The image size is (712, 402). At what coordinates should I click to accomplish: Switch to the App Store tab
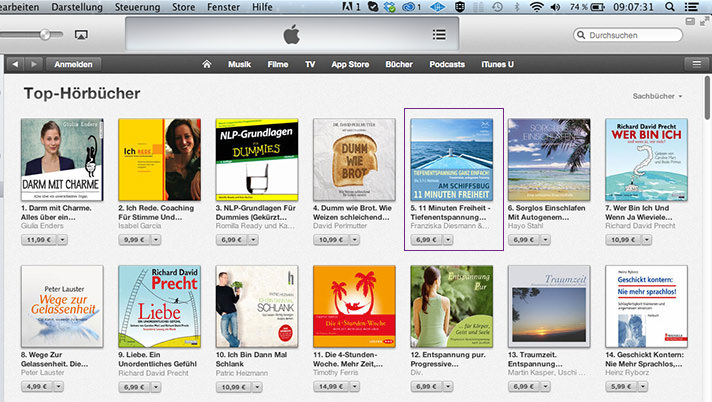350,64
